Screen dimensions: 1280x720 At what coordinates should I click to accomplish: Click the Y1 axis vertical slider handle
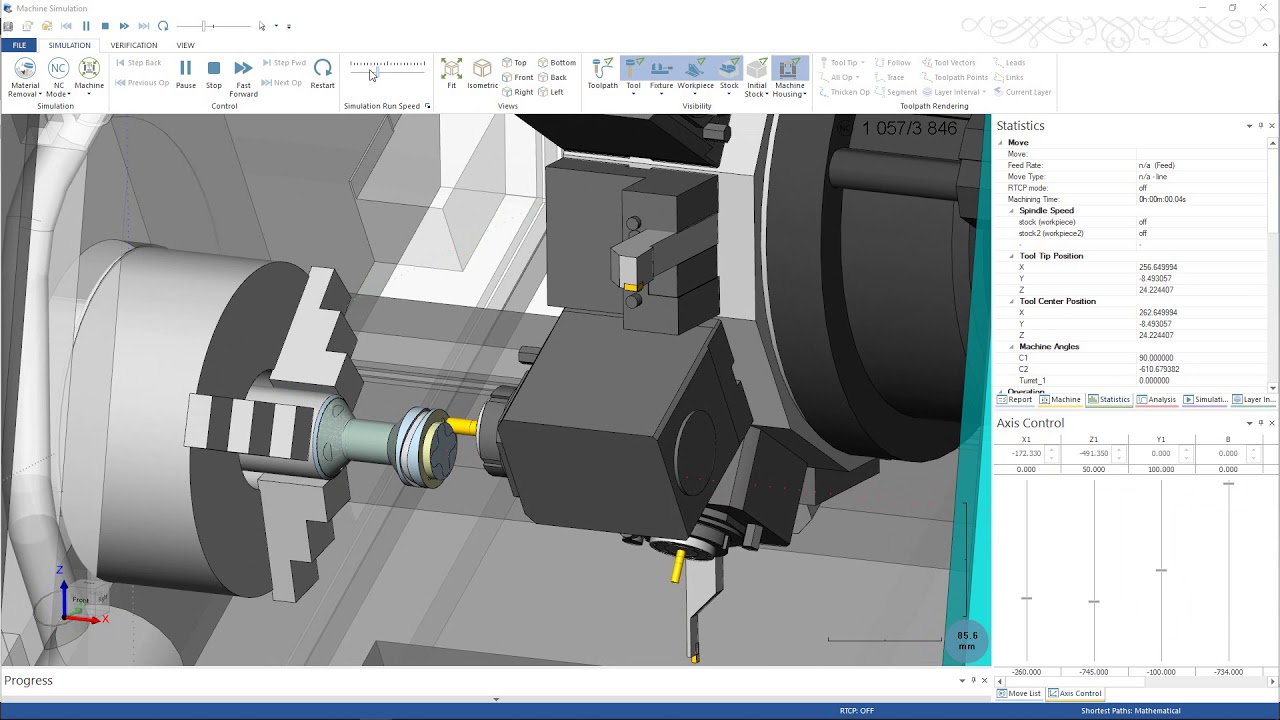(x=1161, y=570)
